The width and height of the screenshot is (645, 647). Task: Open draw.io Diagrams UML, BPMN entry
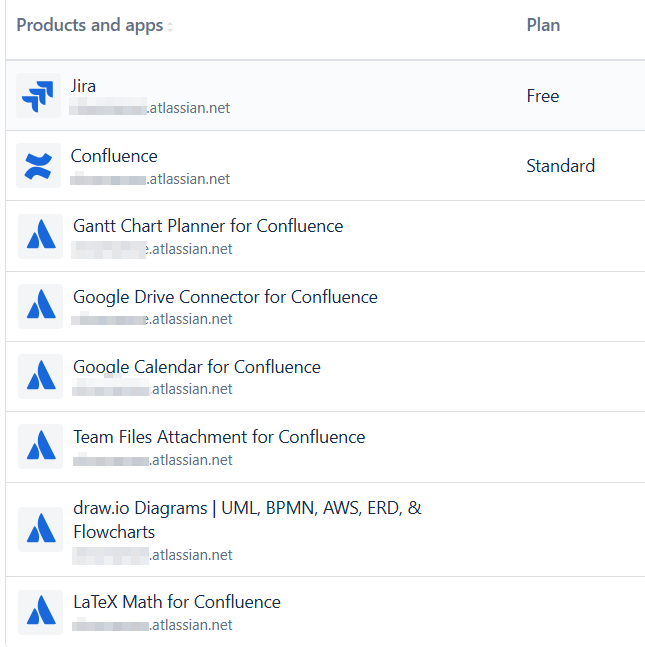click(x=247, y=520)
